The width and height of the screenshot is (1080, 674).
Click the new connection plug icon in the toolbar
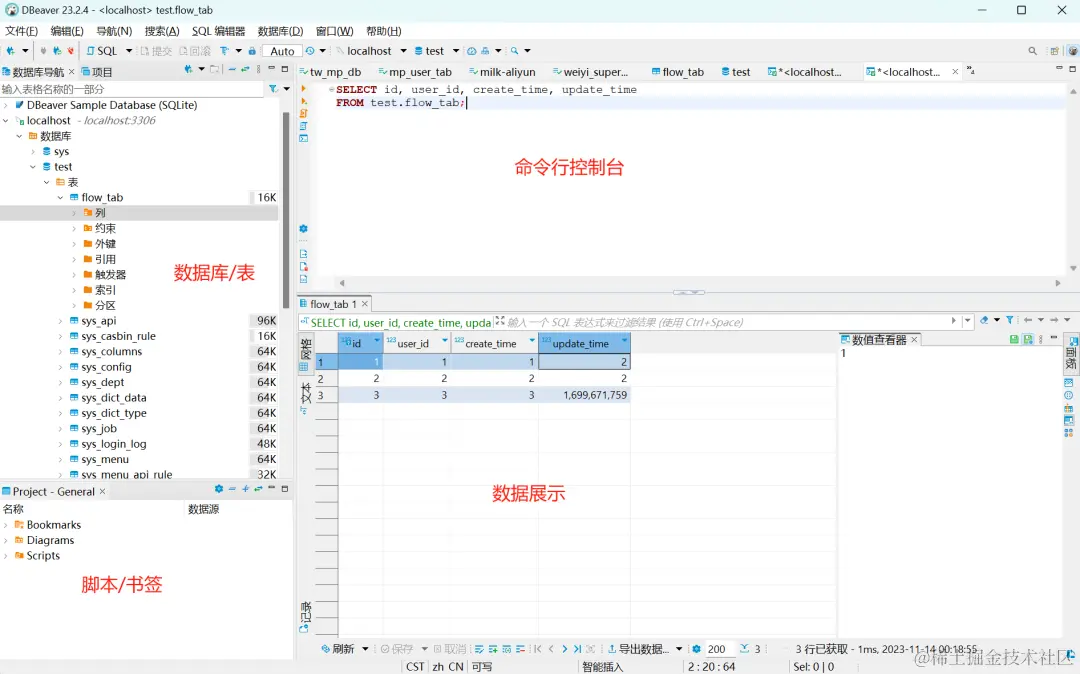click(11, 51)
